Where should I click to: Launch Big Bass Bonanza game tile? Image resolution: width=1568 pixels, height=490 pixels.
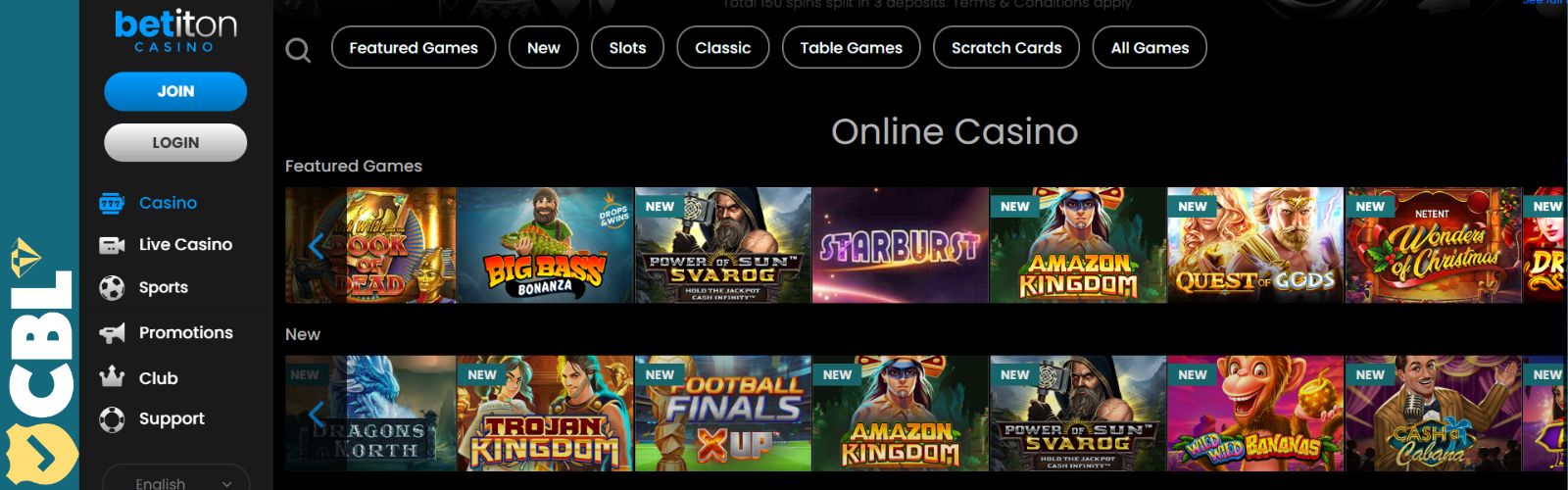pos(545,245)
